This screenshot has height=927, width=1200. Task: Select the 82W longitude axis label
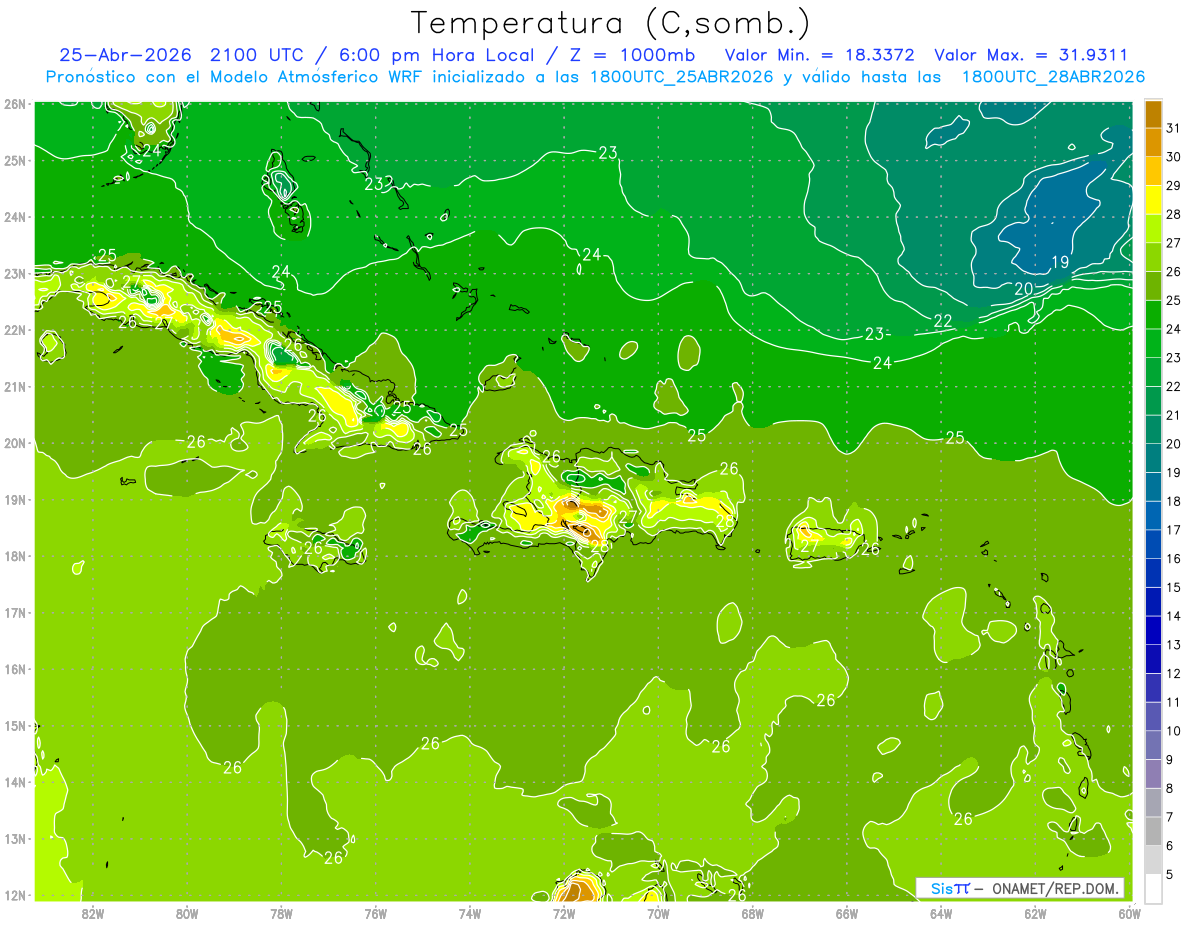(x=92, y=913)
